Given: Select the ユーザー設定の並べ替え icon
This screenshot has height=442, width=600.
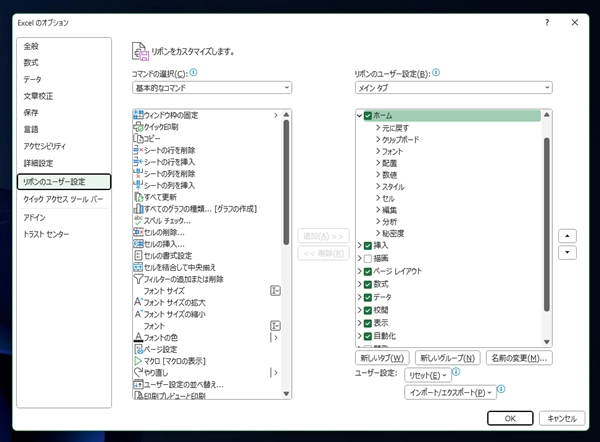Looking at the screenshot, I should tap(138, 384).
